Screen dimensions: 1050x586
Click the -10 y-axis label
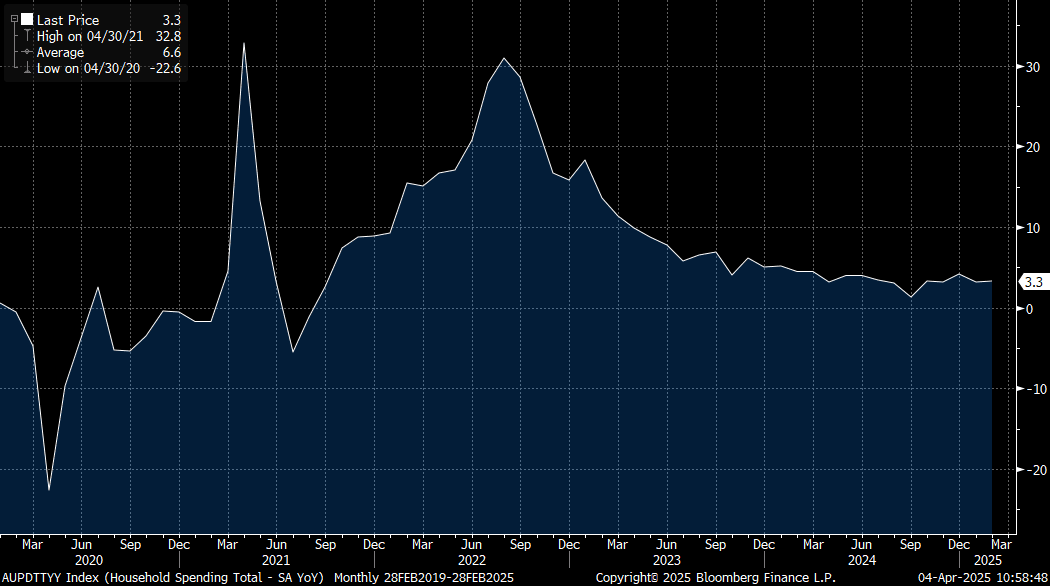(1035, 389)
